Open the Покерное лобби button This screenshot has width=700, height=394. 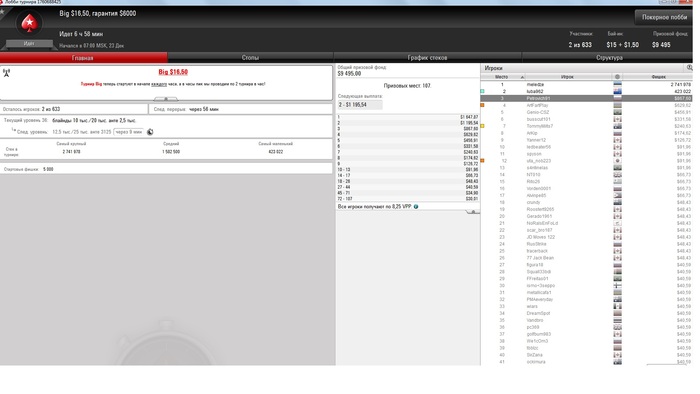pos(664,17)
